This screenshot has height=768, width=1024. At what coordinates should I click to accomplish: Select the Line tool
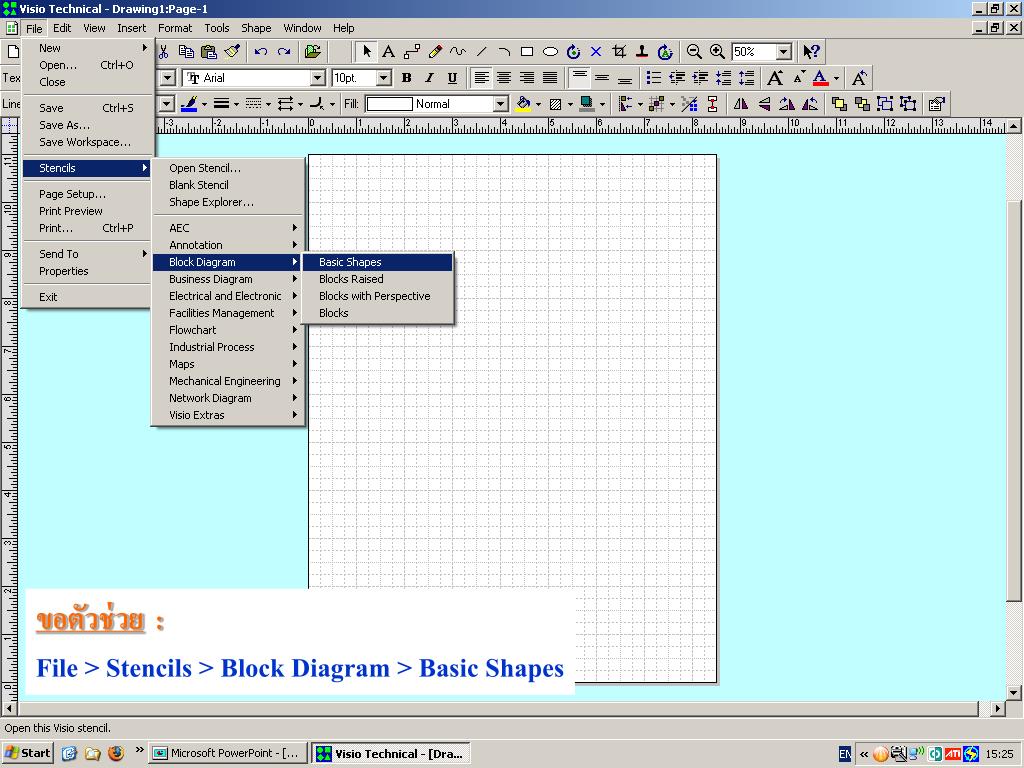click(481, 52)
